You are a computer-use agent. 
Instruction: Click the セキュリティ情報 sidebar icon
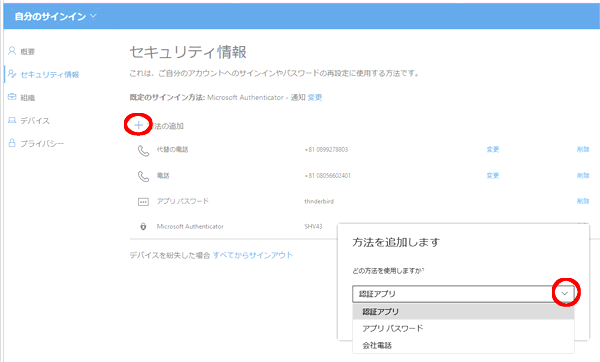tap(12, 73)
